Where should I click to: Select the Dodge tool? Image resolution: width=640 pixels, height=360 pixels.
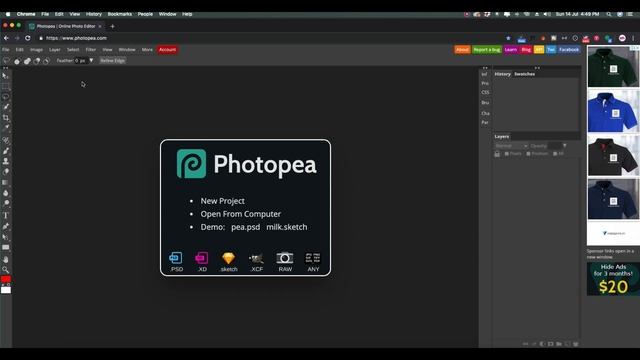6,203
